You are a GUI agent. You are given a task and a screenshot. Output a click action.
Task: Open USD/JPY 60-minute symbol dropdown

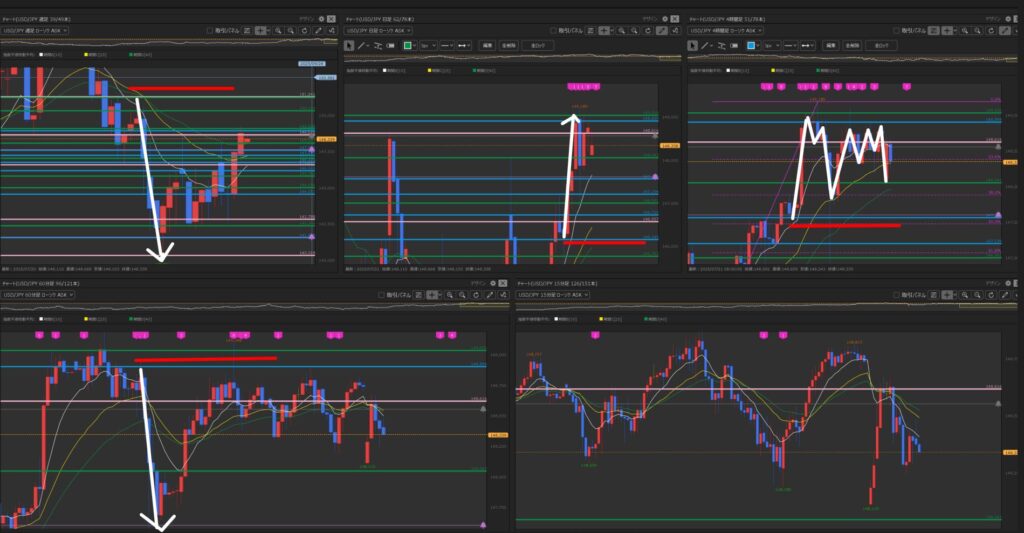tap(37, 295)
